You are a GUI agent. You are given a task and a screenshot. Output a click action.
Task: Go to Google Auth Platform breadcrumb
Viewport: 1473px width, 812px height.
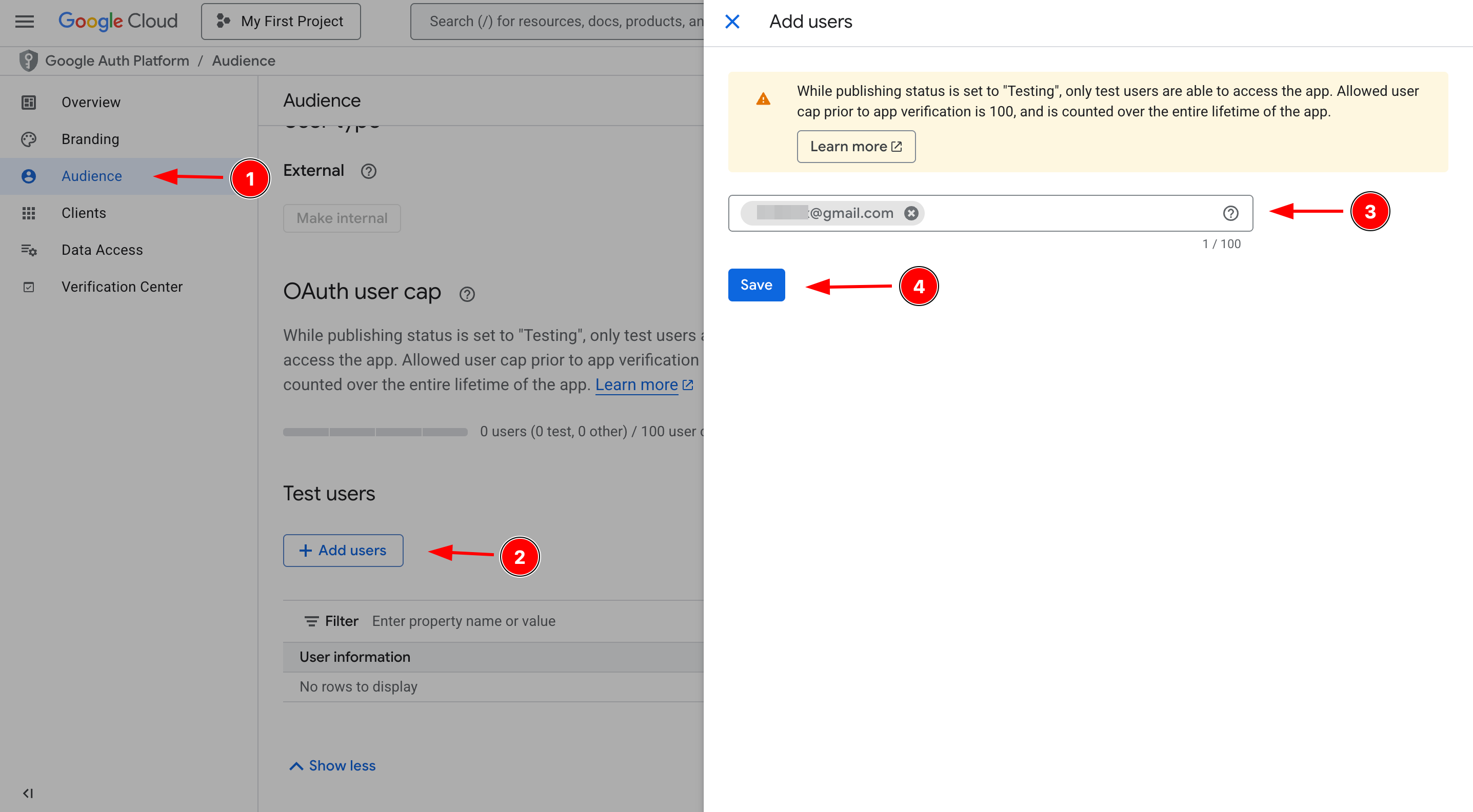point(117,60)
